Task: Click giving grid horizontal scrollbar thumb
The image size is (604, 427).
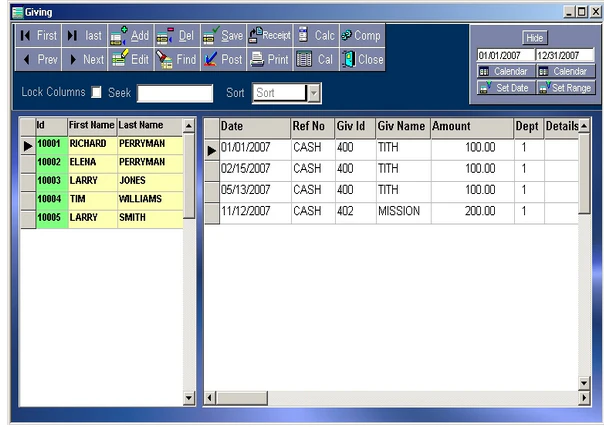Action: [242, 398]
